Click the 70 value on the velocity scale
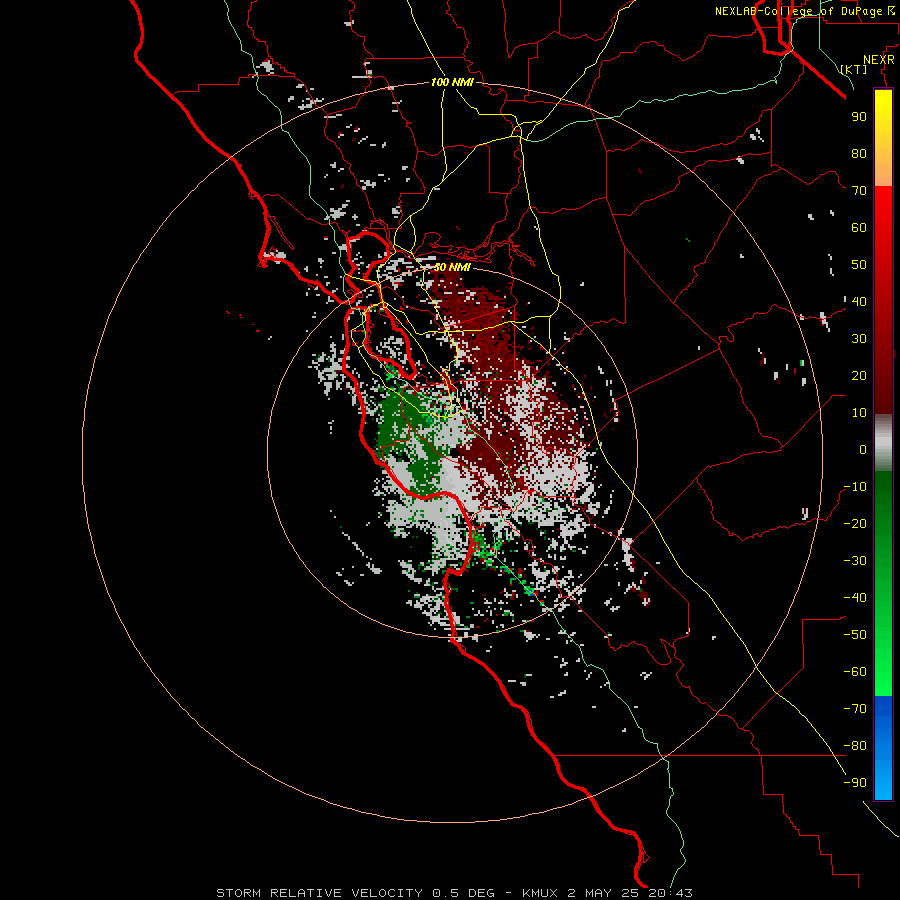900x900 pixels. click(859, 191)
